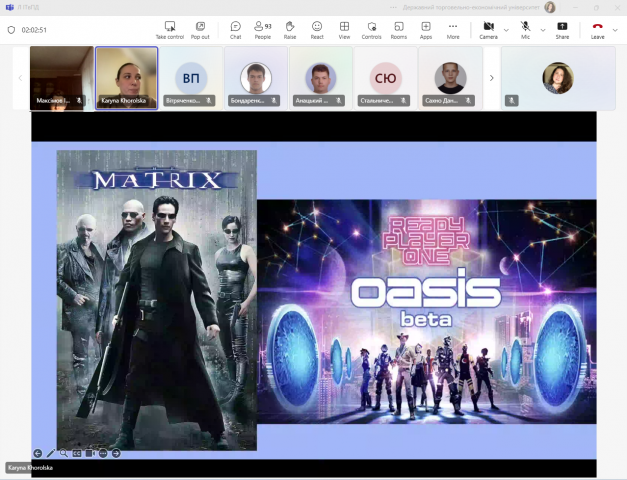The height and width of the screenshot is (480, 627).
Task: Raise your hand in the meeting
Action: click(x=290, y=29)
